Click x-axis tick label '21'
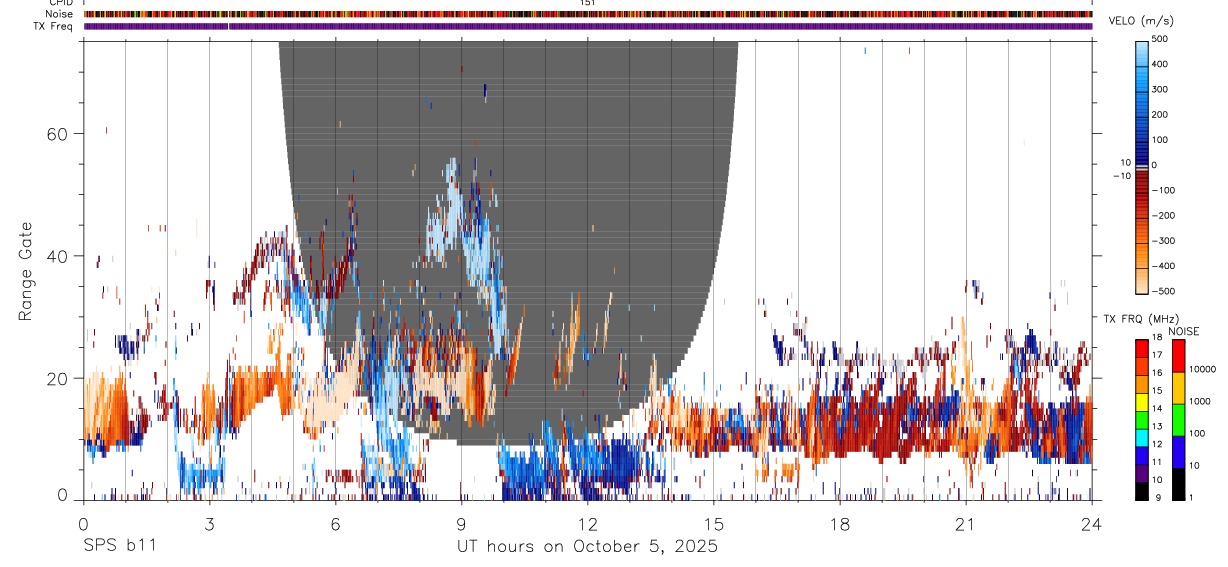Image resolution: width=1228 pixels, height=567 pixels. tap(965, 524)
